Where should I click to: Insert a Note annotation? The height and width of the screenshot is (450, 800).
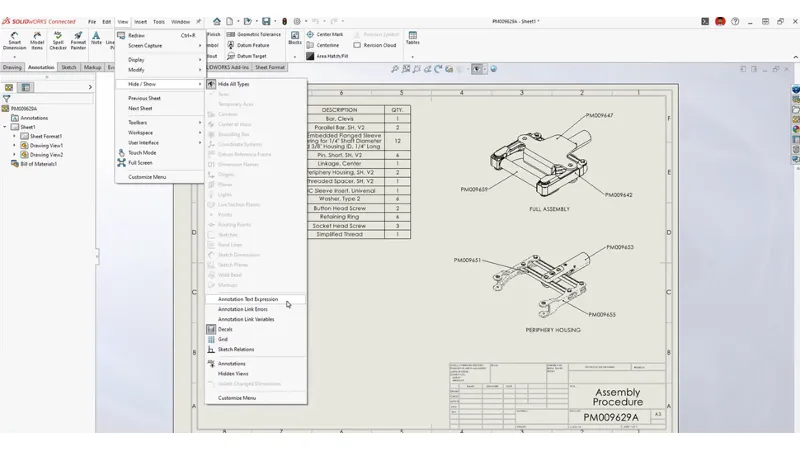tap(96, 38)
